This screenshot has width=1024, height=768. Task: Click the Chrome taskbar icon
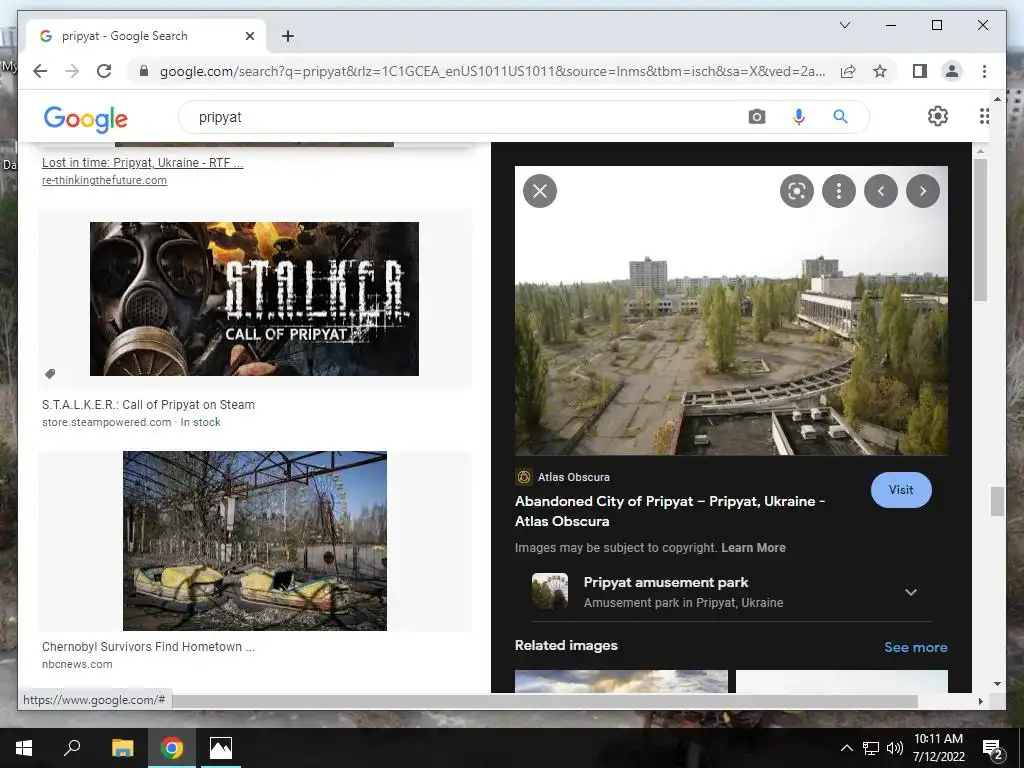coord(172,748)
